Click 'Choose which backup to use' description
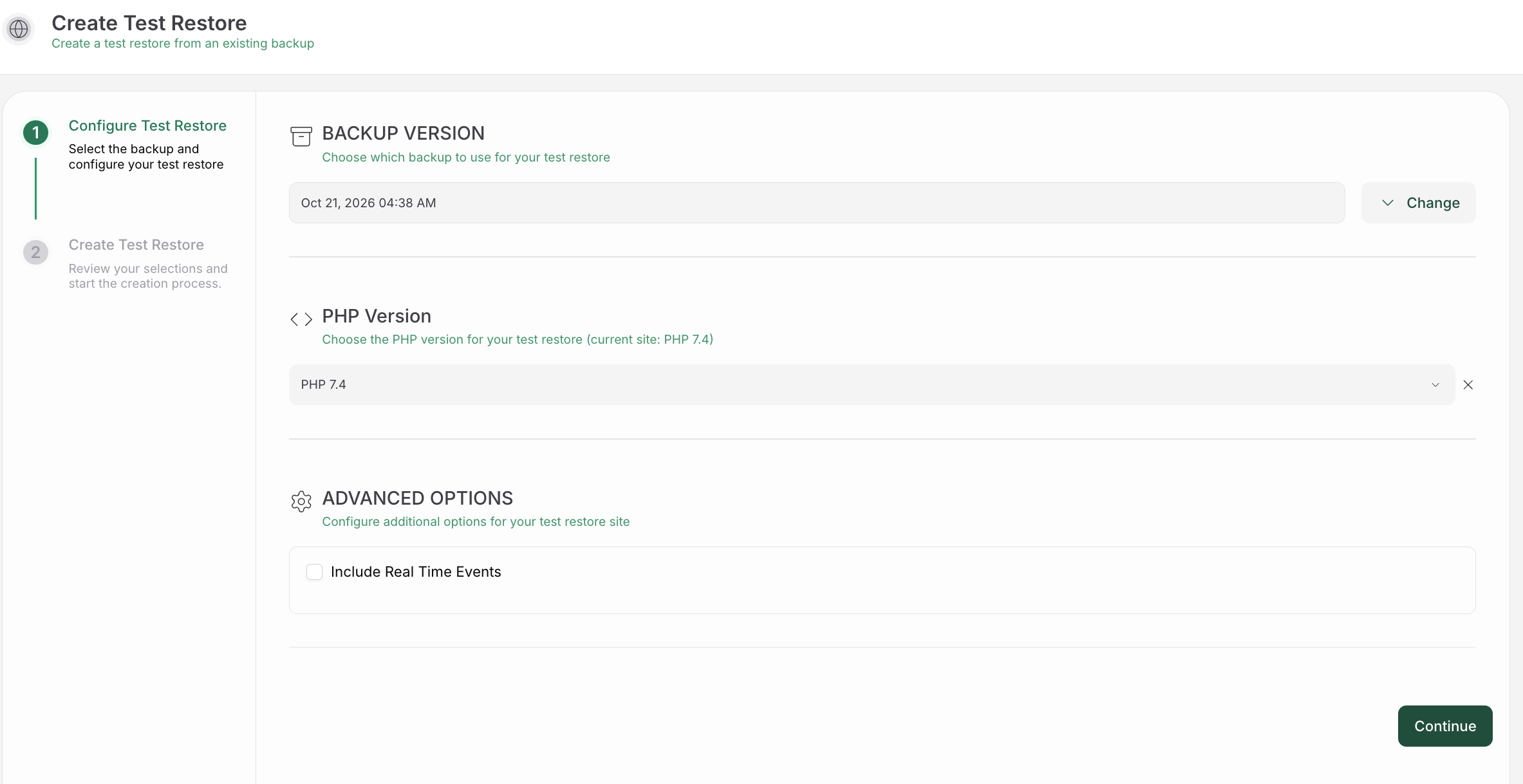1523x784 pixels. point(466,157)
